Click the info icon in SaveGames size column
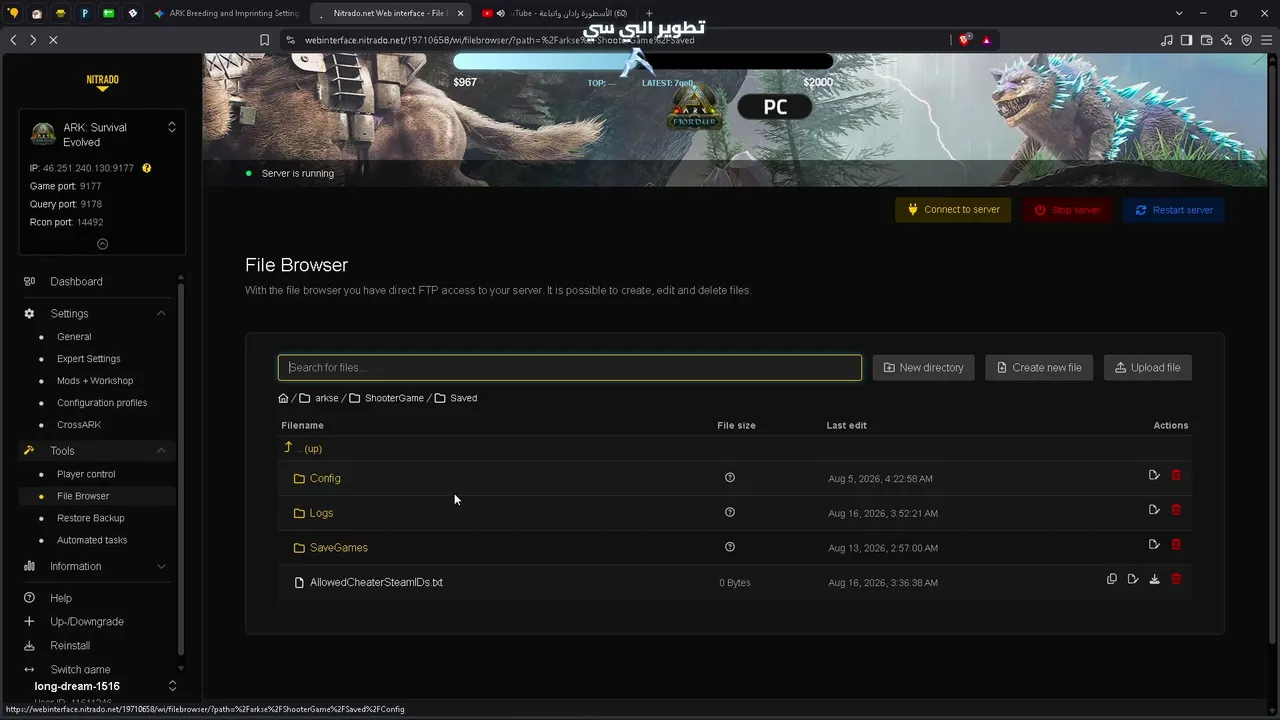 point(730,547)
